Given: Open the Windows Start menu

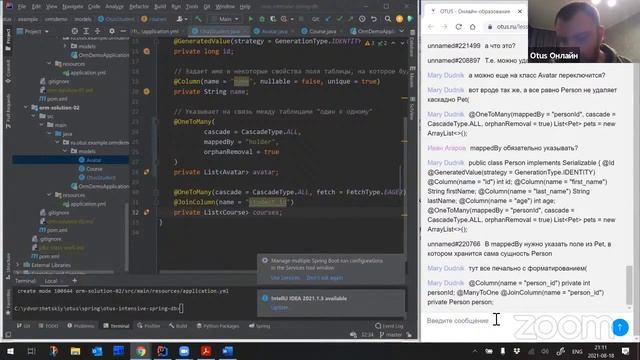Looking at the screenshot, I should (10, 351).
